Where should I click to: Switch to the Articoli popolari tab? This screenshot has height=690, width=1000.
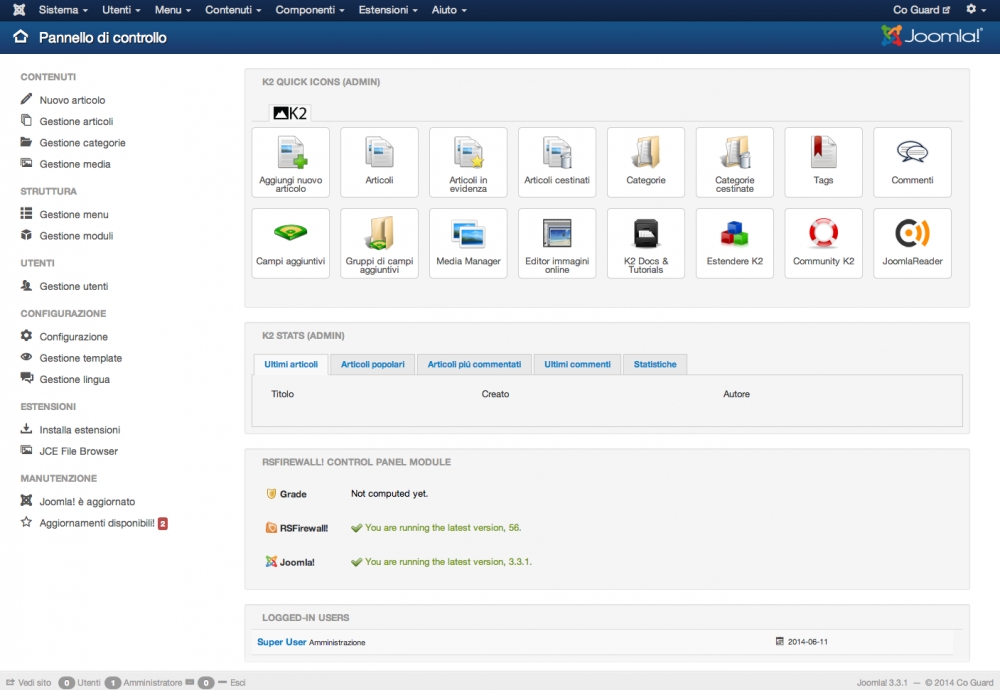372,364
